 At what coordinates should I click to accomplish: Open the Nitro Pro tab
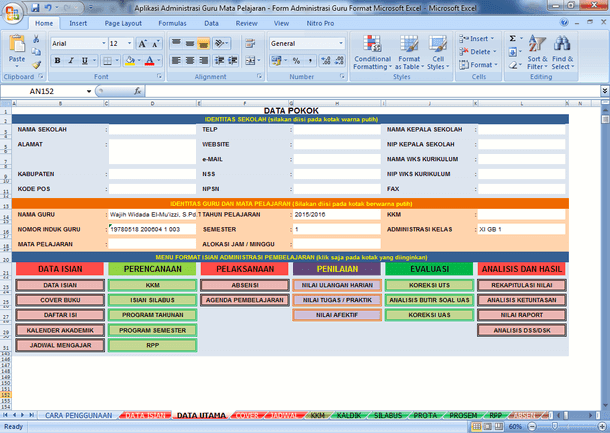[320, 23]
